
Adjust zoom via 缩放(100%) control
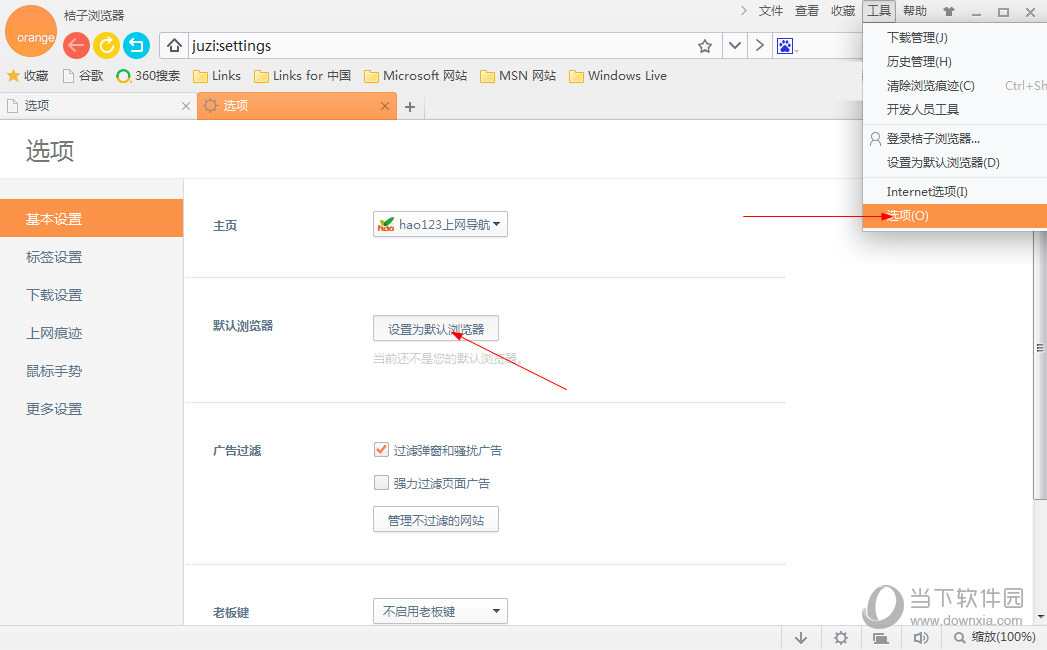(997, 637)
